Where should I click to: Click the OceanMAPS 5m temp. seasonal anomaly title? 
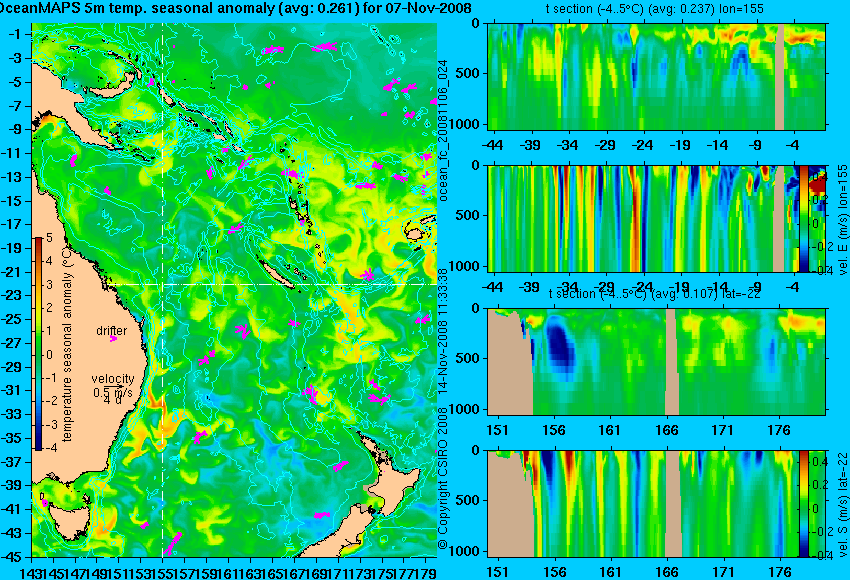(235, 8)
